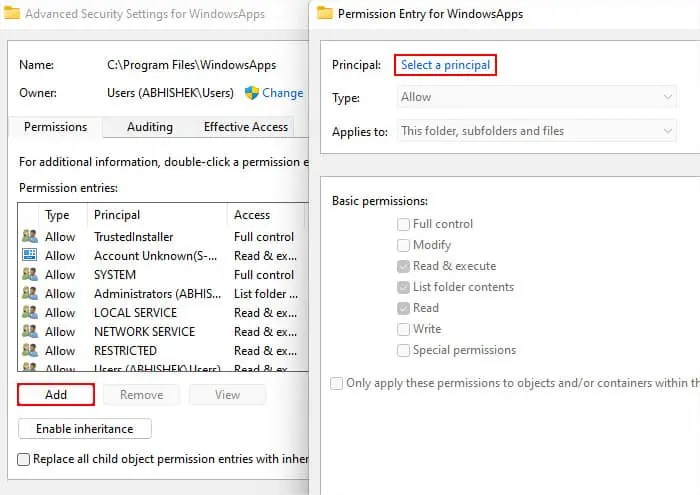Click the RESTRICTED row user group icon

pyautogui.click(x=30, y=350)
